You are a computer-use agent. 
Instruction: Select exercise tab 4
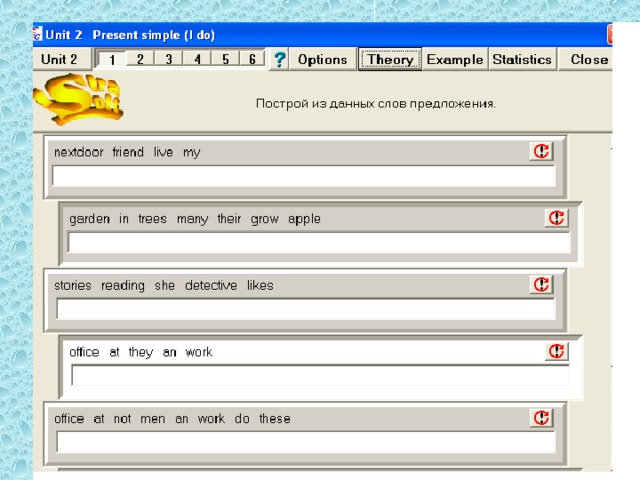click(x=197, y=59)
